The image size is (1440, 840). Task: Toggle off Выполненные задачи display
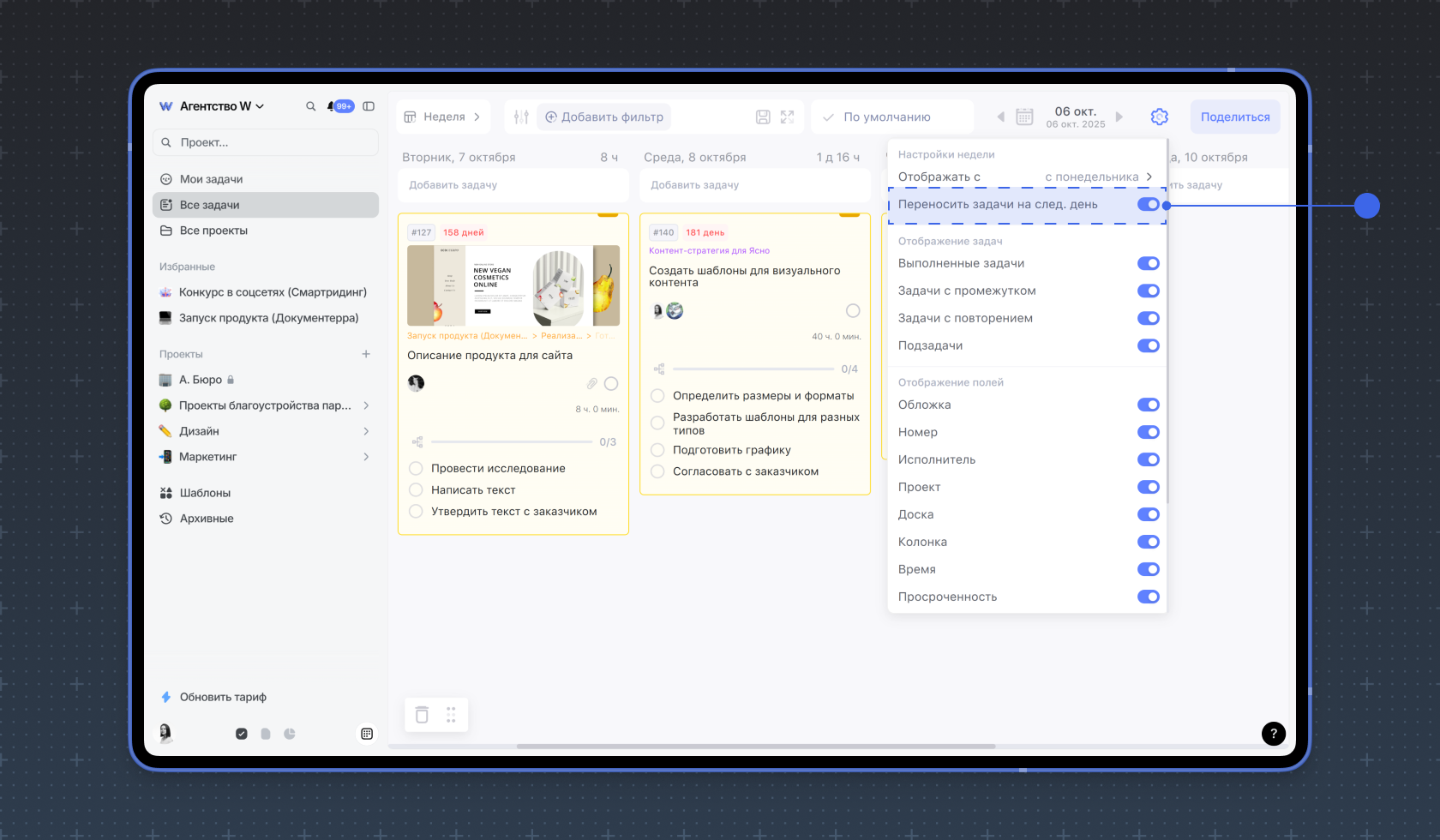1148,264
